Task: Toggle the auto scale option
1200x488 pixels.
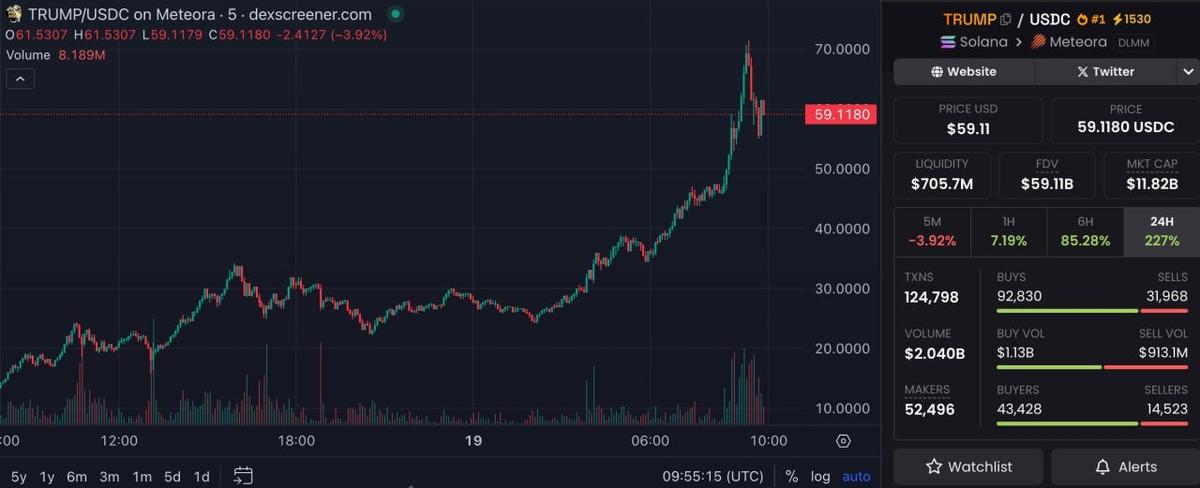Action: pos(856,477)
